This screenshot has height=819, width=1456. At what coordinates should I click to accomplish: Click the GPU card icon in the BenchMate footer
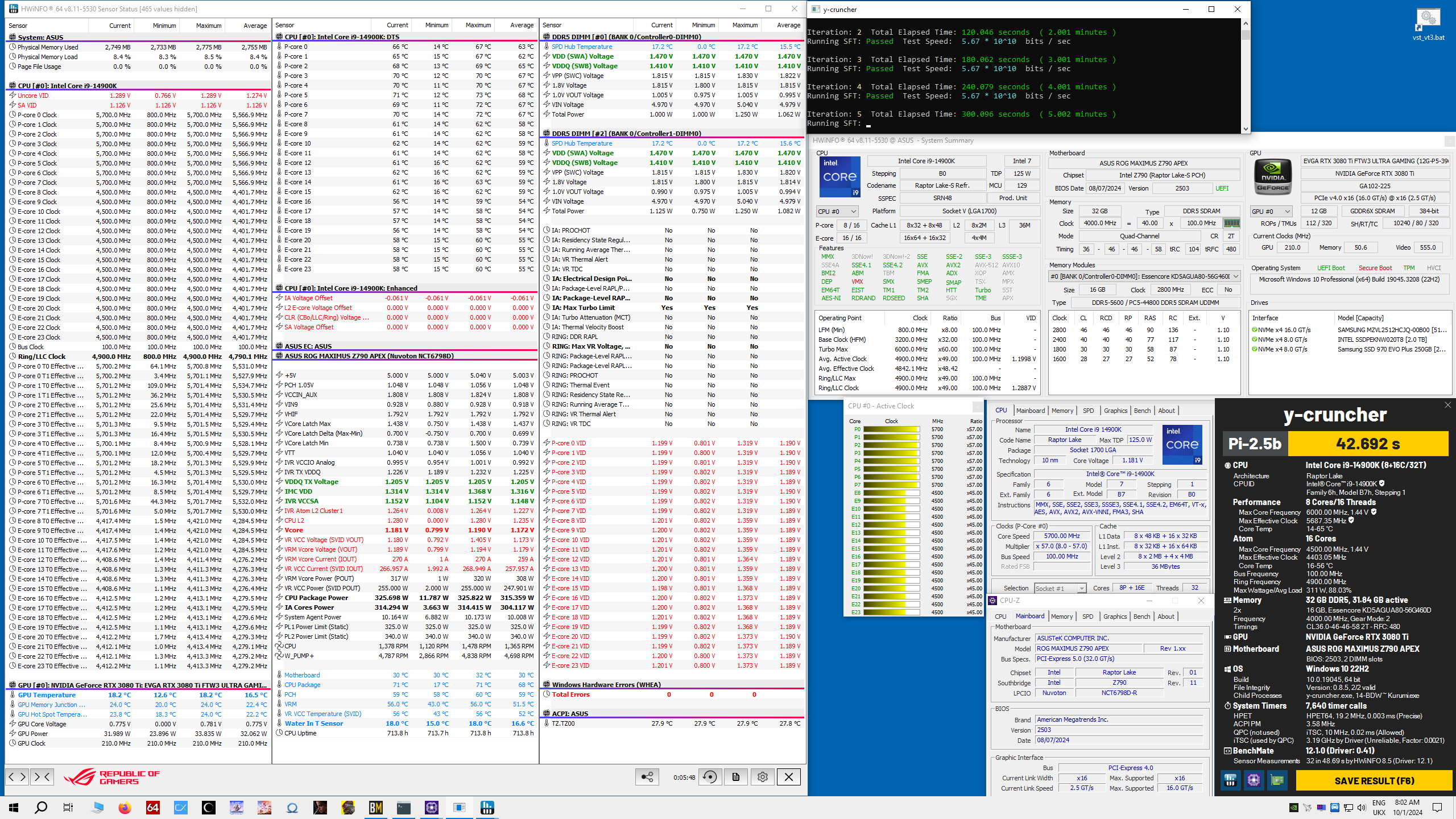[1277, 780]
